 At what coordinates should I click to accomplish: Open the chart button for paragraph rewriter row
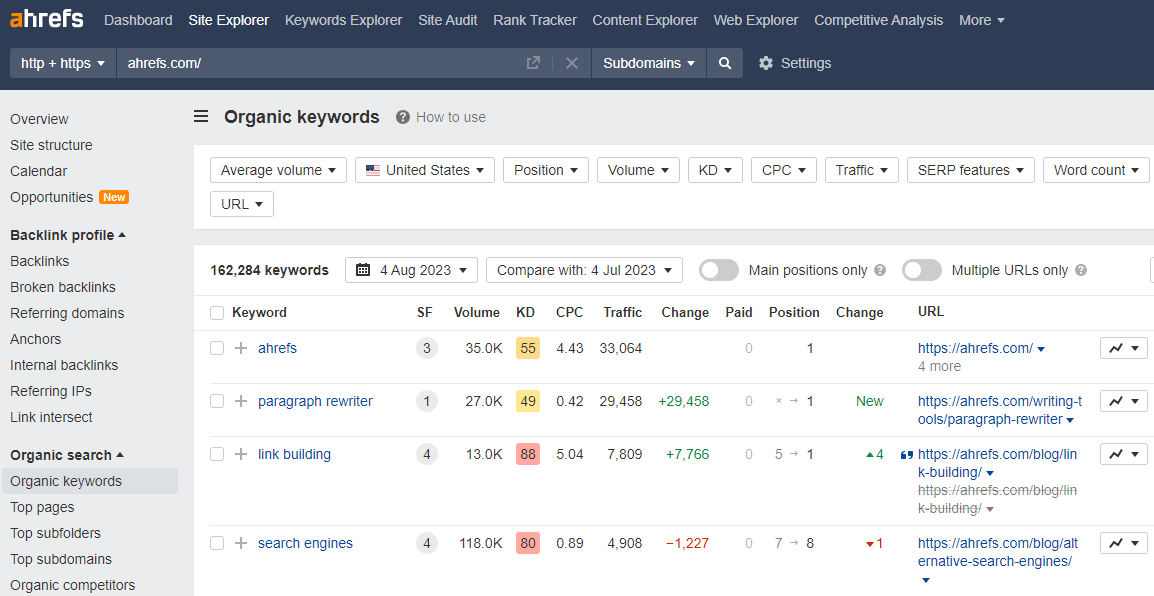pos(1124,401)
